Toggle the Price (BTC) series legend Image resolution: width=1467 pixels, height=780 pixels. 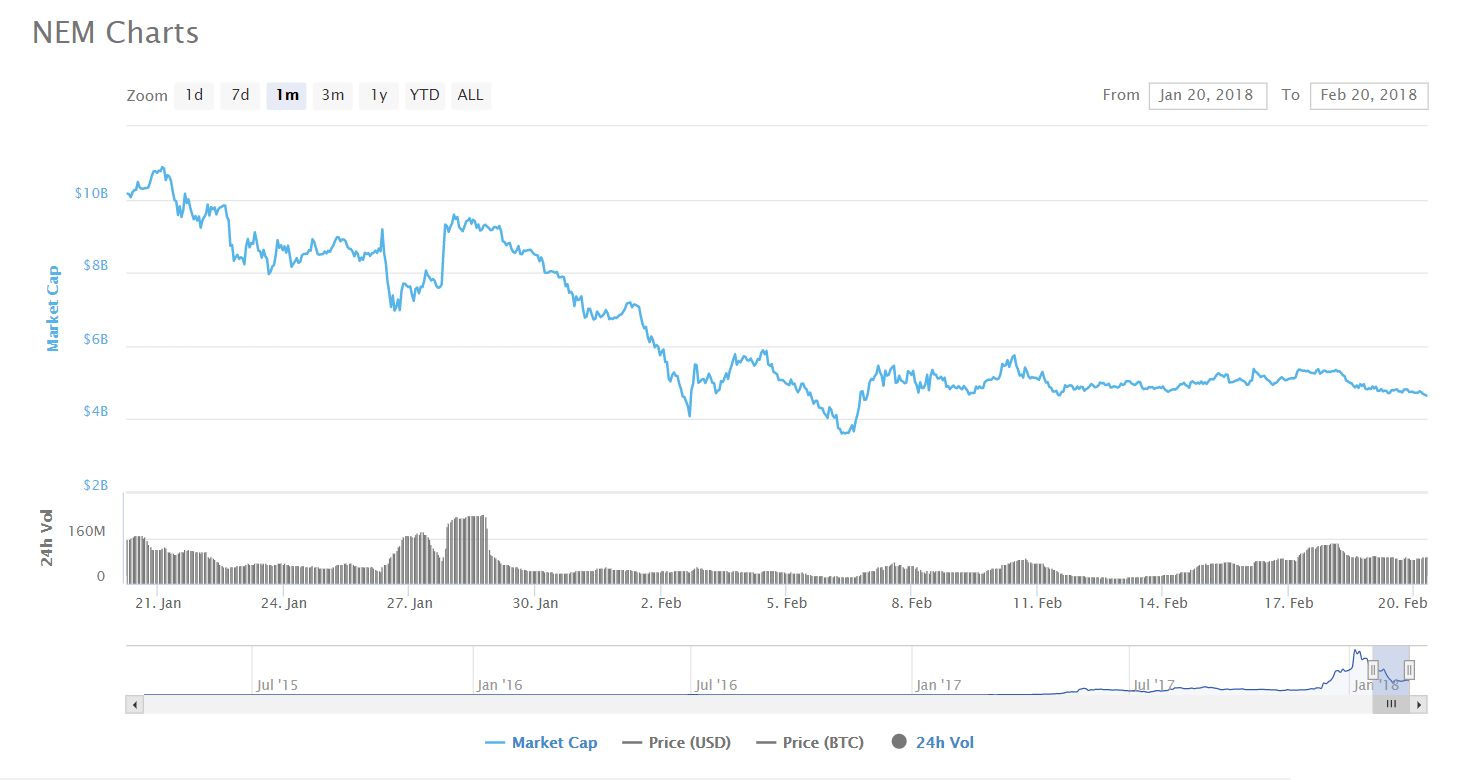pyautogui.click(x=810, y=742)
